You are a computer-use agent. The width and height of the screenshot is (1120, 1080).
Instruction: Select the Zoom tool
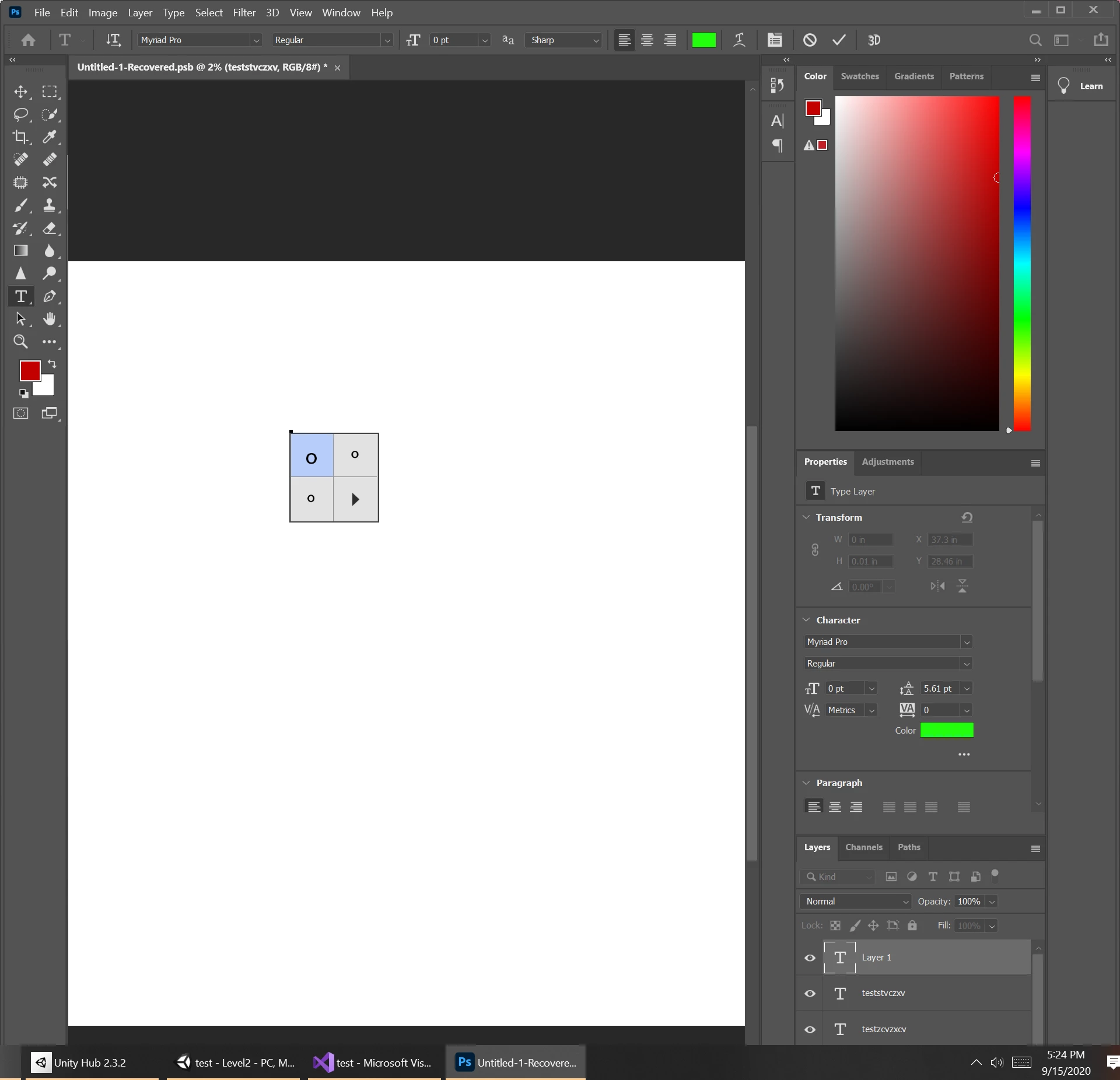(20, 342)
